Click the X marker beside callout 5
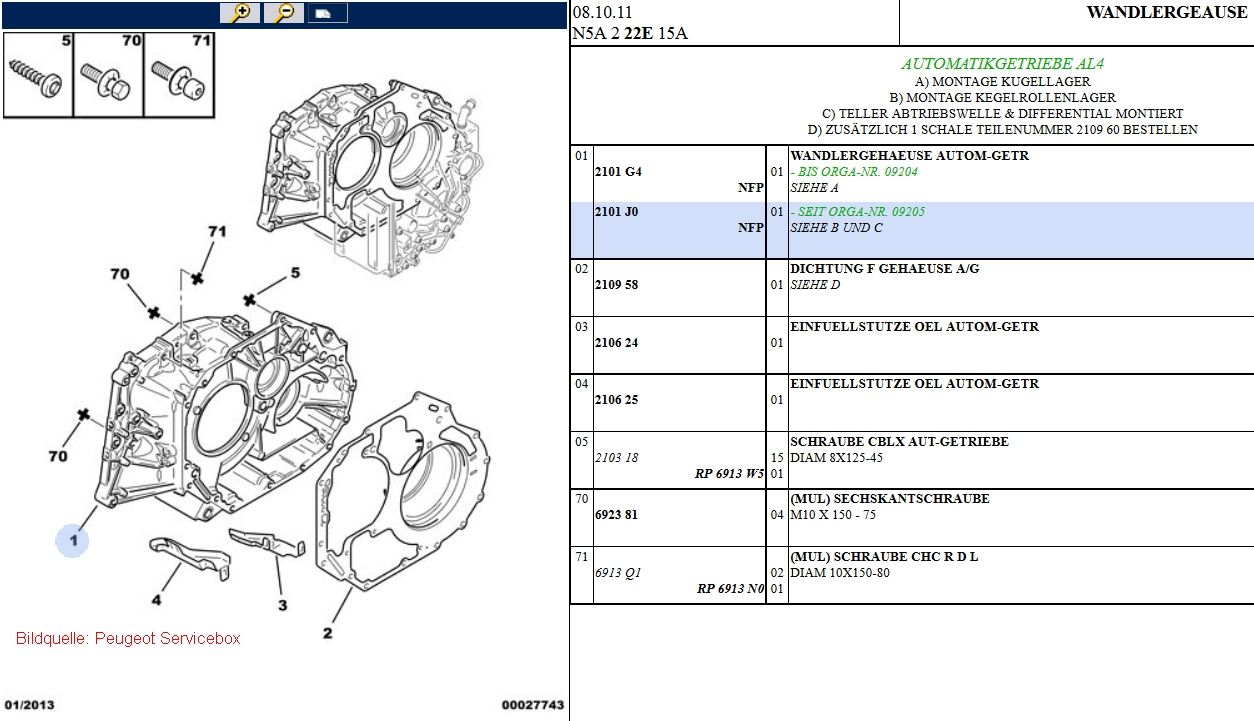1254x721 pixels. point(249,299)
